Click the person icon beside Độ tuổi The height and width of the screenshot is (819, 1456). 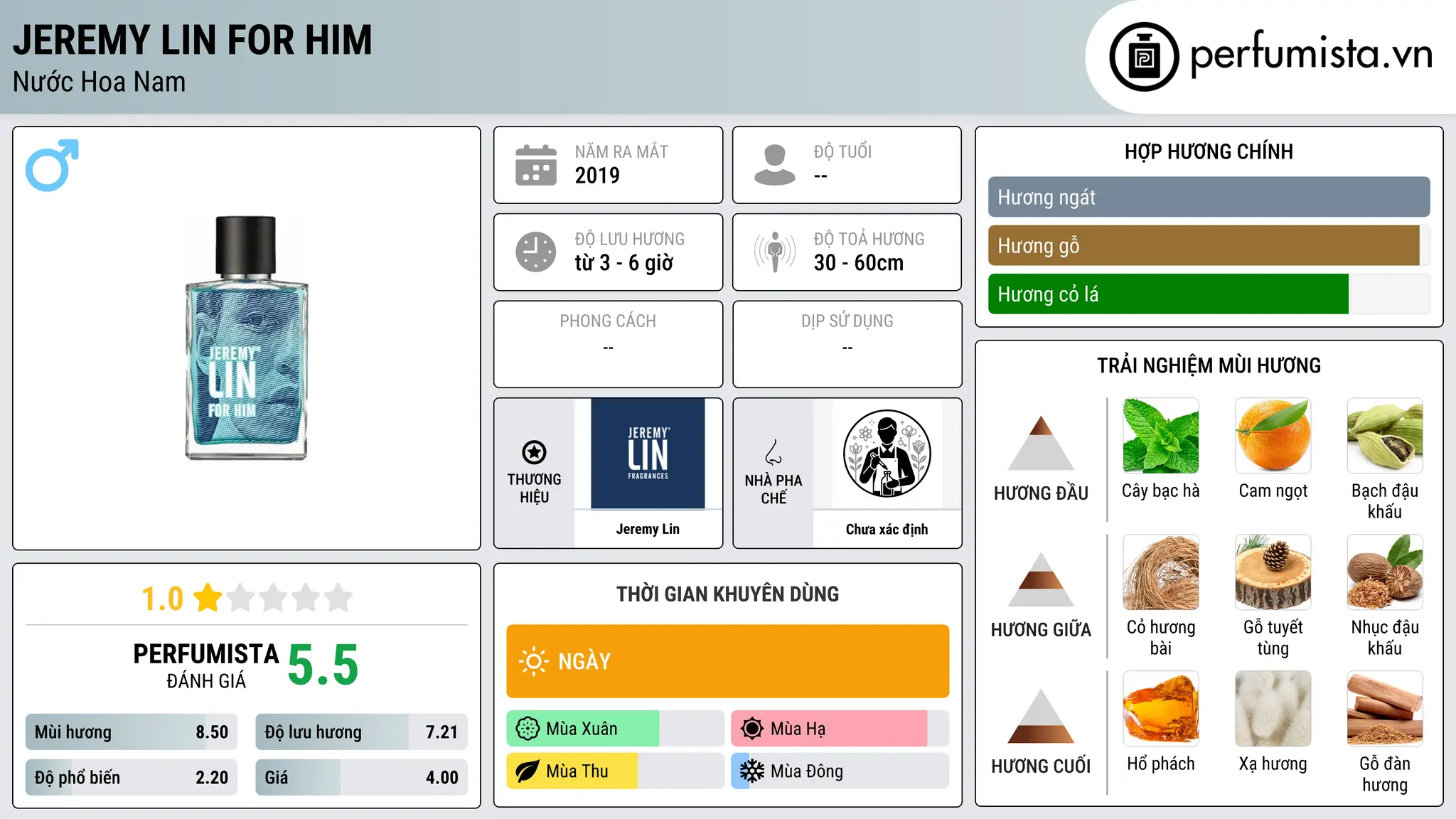click(775, 165)
